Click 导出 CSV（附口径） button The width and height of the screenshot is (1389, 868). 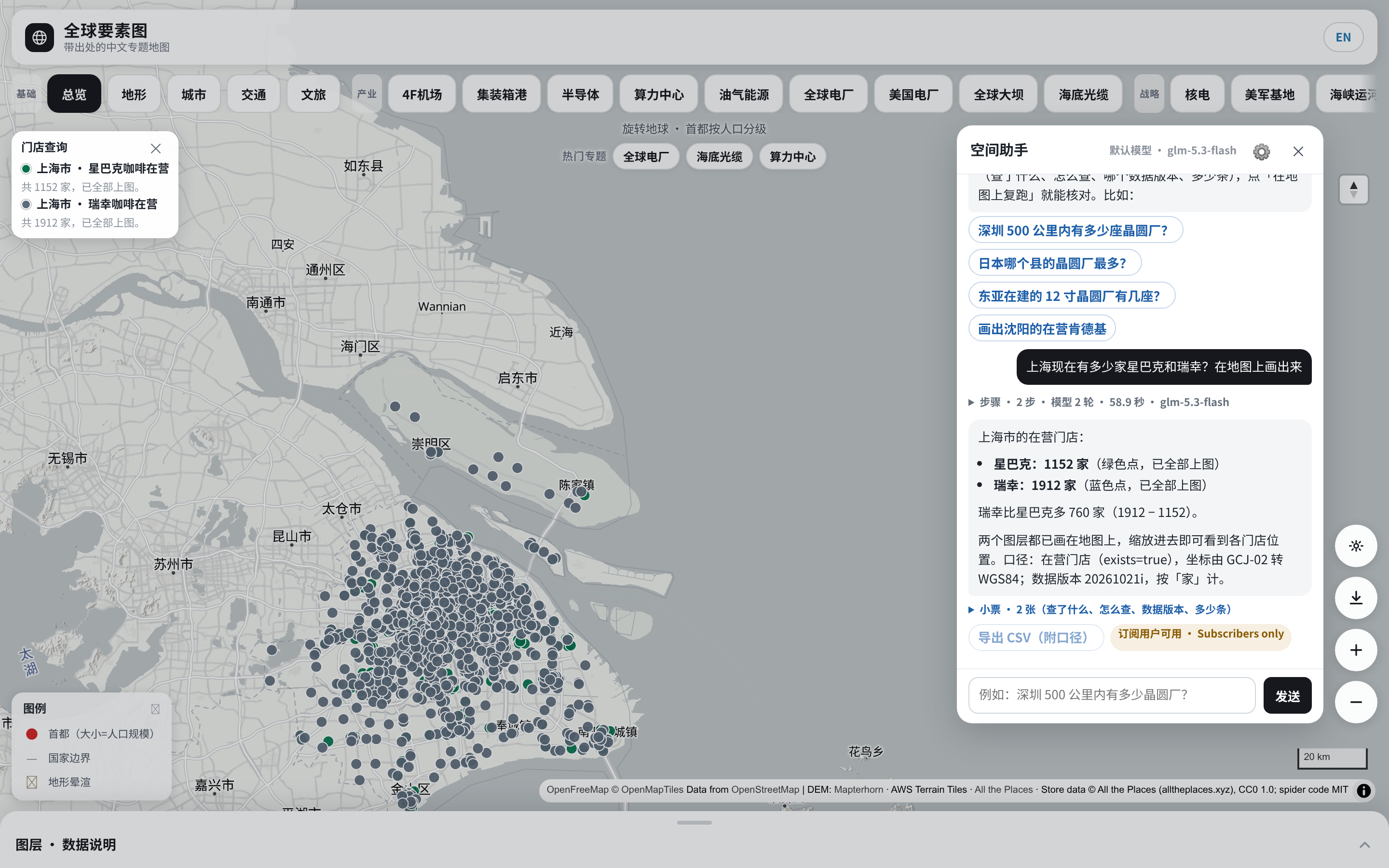point(1036,637)
